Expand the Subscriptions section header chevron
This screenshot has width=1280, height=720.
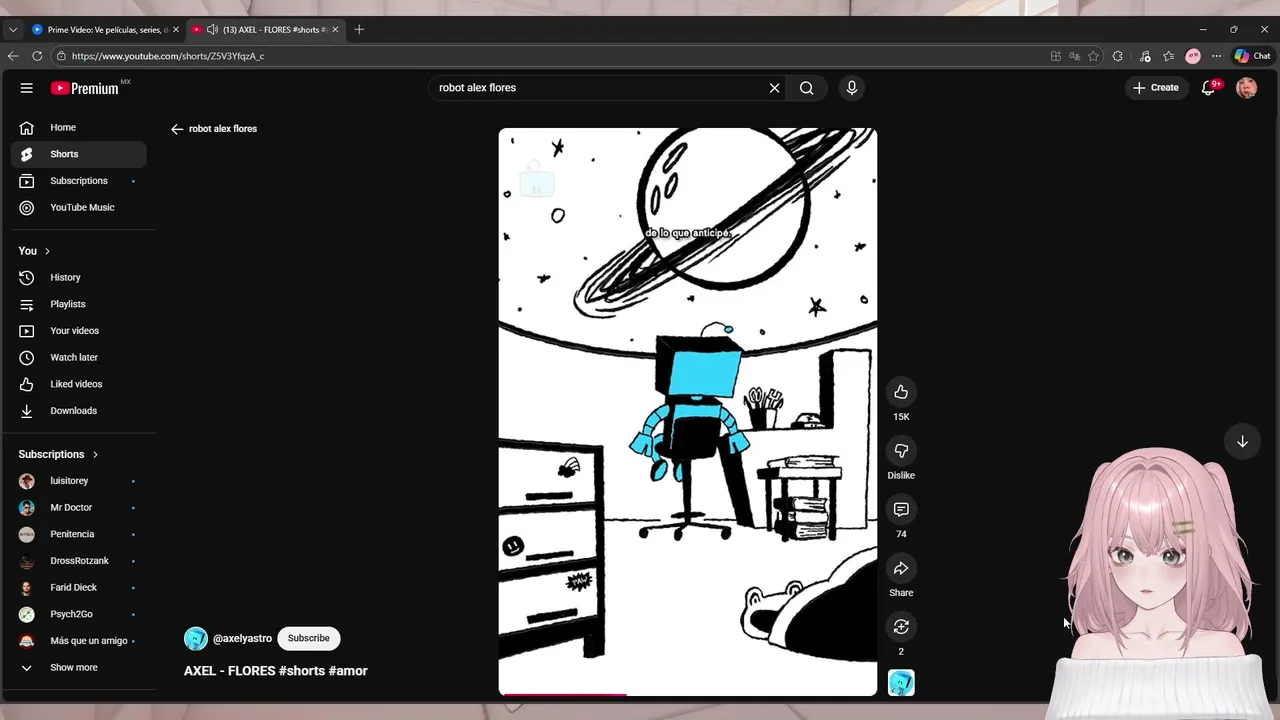[x=95, y=454]
